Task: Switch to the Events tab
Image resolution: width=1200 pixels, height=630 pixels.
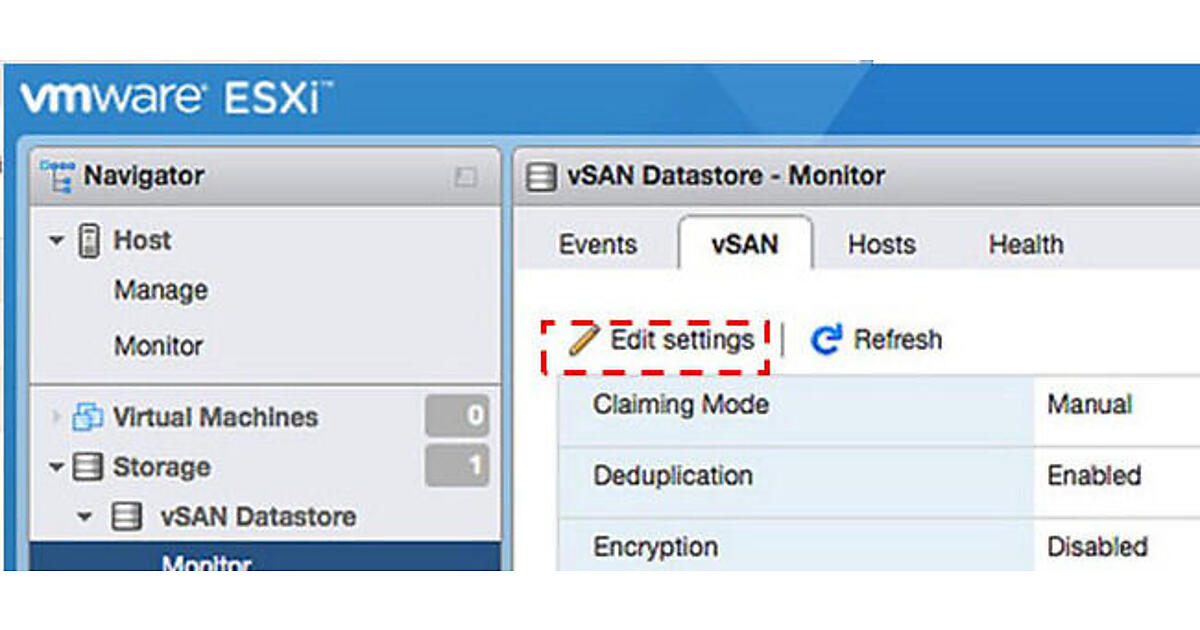Action: [597, 245]
